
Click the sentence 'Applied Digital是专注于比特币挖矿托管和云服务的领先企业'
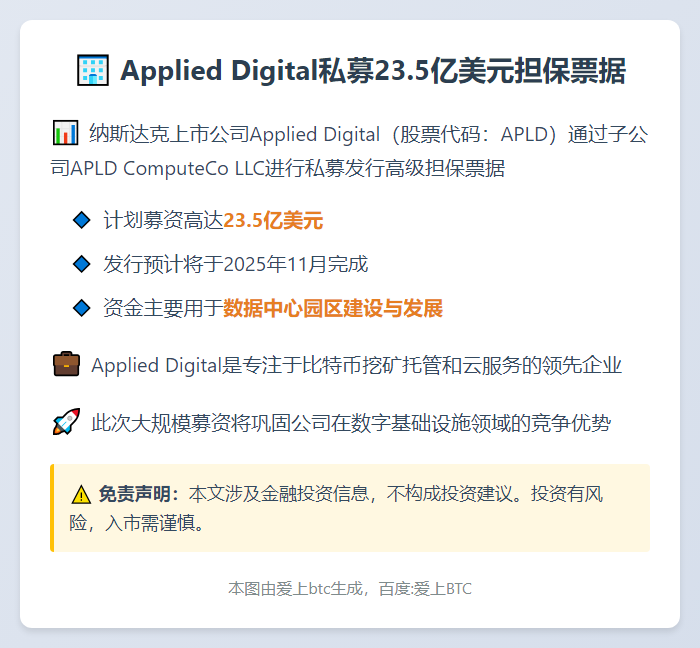[x=356, y=365]
